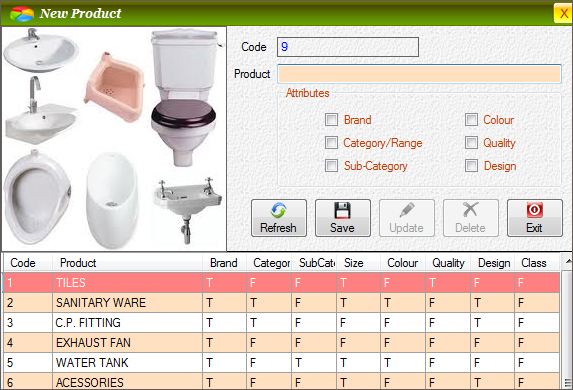The width and height of the screenshot is (573, 390).
Task: Close the New Product window with yellow X
Action: tap(563, 14)
